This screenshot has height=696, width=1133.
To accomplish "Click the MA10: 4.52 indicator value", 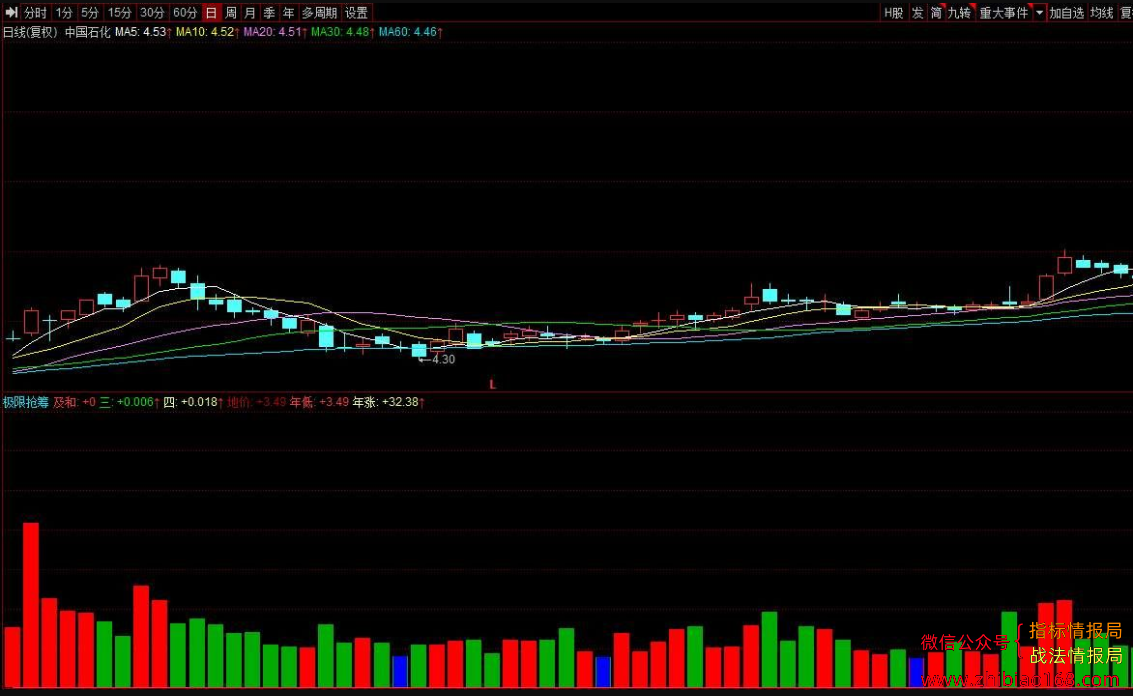I will click(x=207, y=32).
